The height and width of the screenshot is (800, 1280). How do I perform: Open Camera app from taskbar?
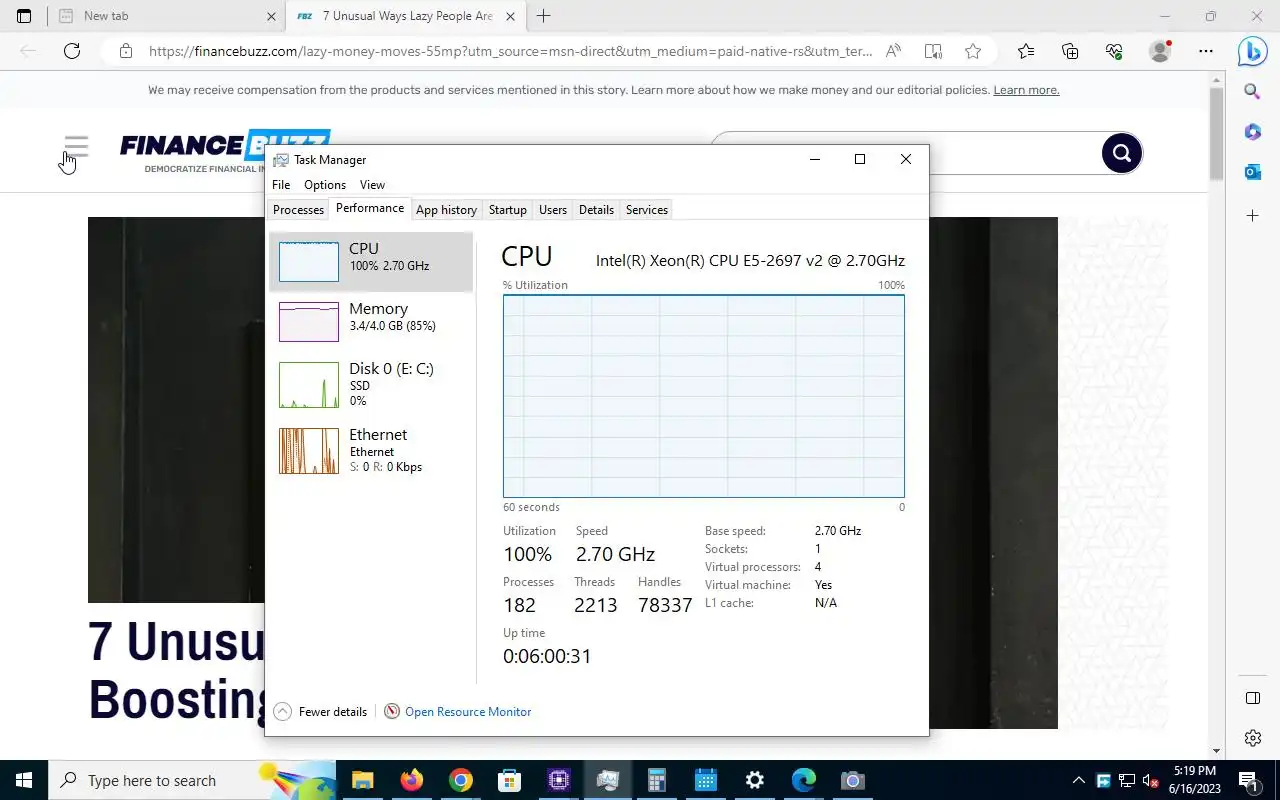coord(853,780)
